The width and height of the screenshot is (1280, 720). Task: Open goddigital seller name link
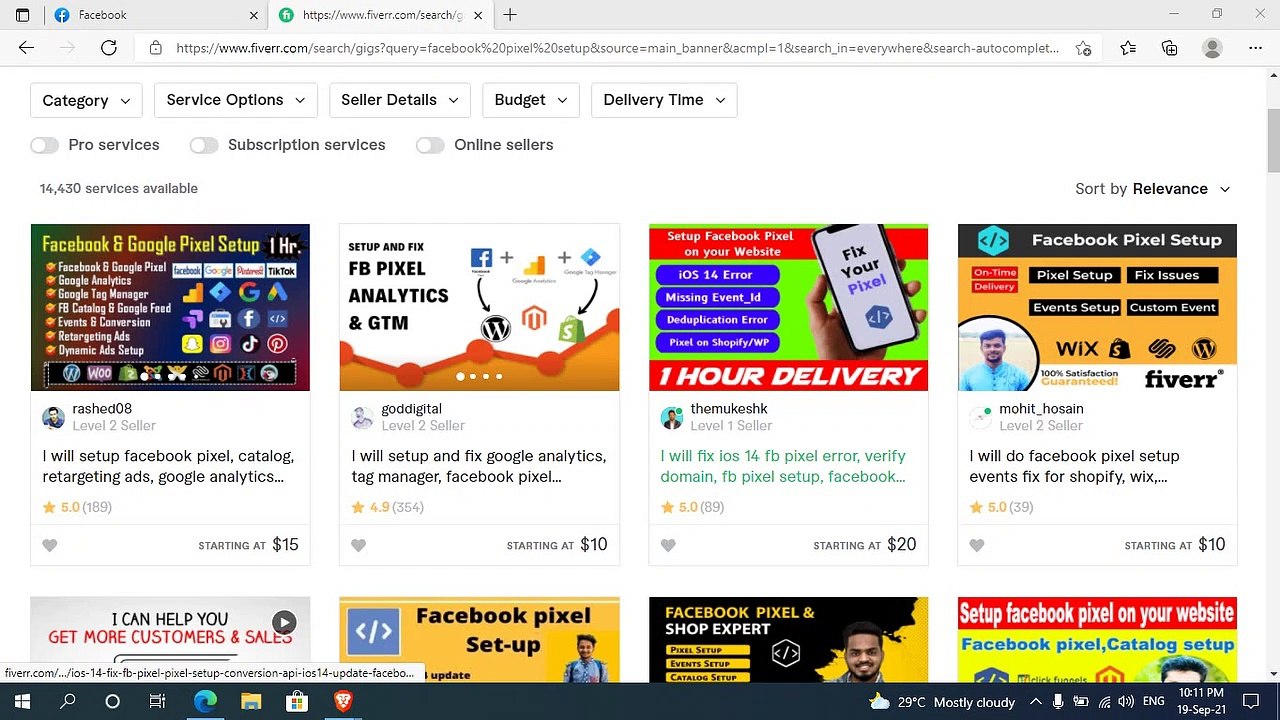coord(411,409)
